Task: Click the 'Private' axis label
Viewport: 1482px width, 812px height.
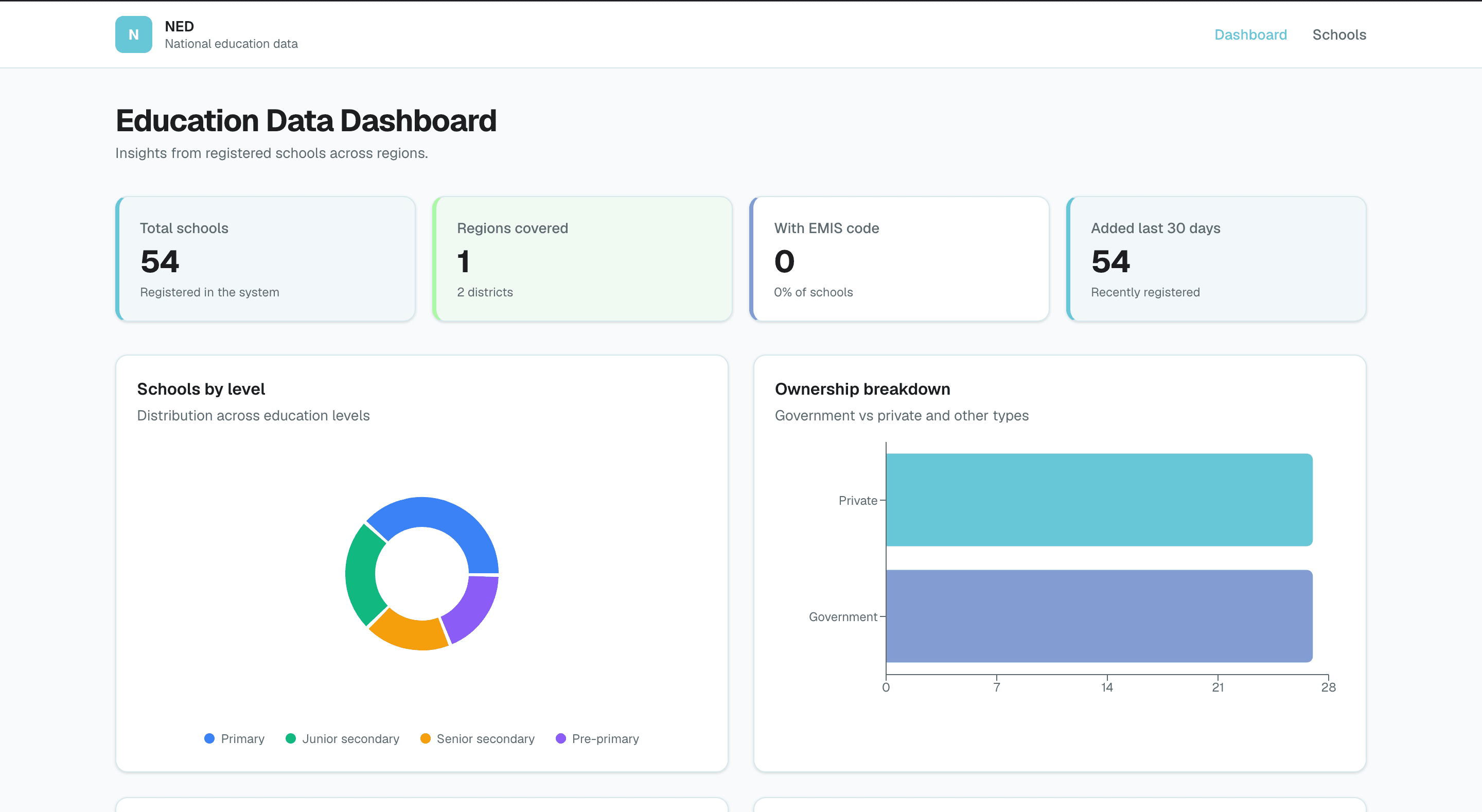Action: point(858,501)
